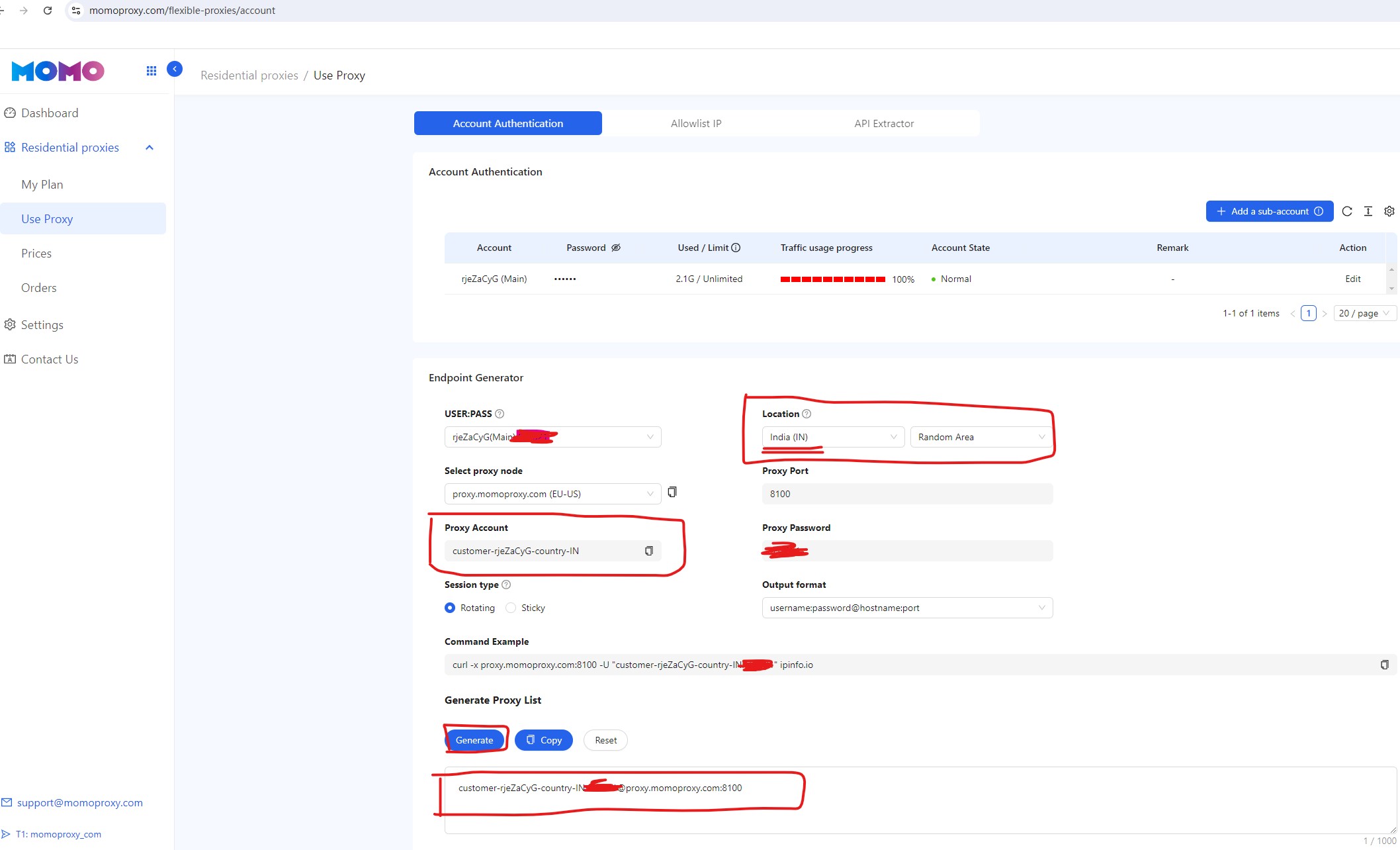
Task: Open the 20 / page size dropdown
Action: [x=1365, y=313]
